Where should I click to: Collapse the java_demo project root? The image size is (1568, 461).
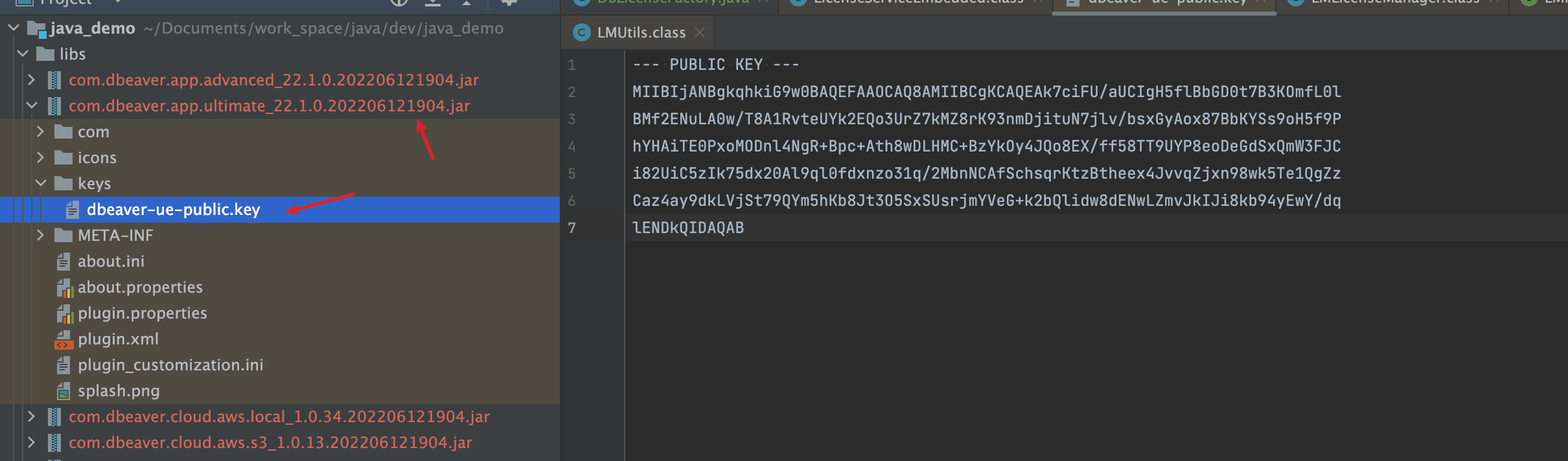click(x=14, y=28)
